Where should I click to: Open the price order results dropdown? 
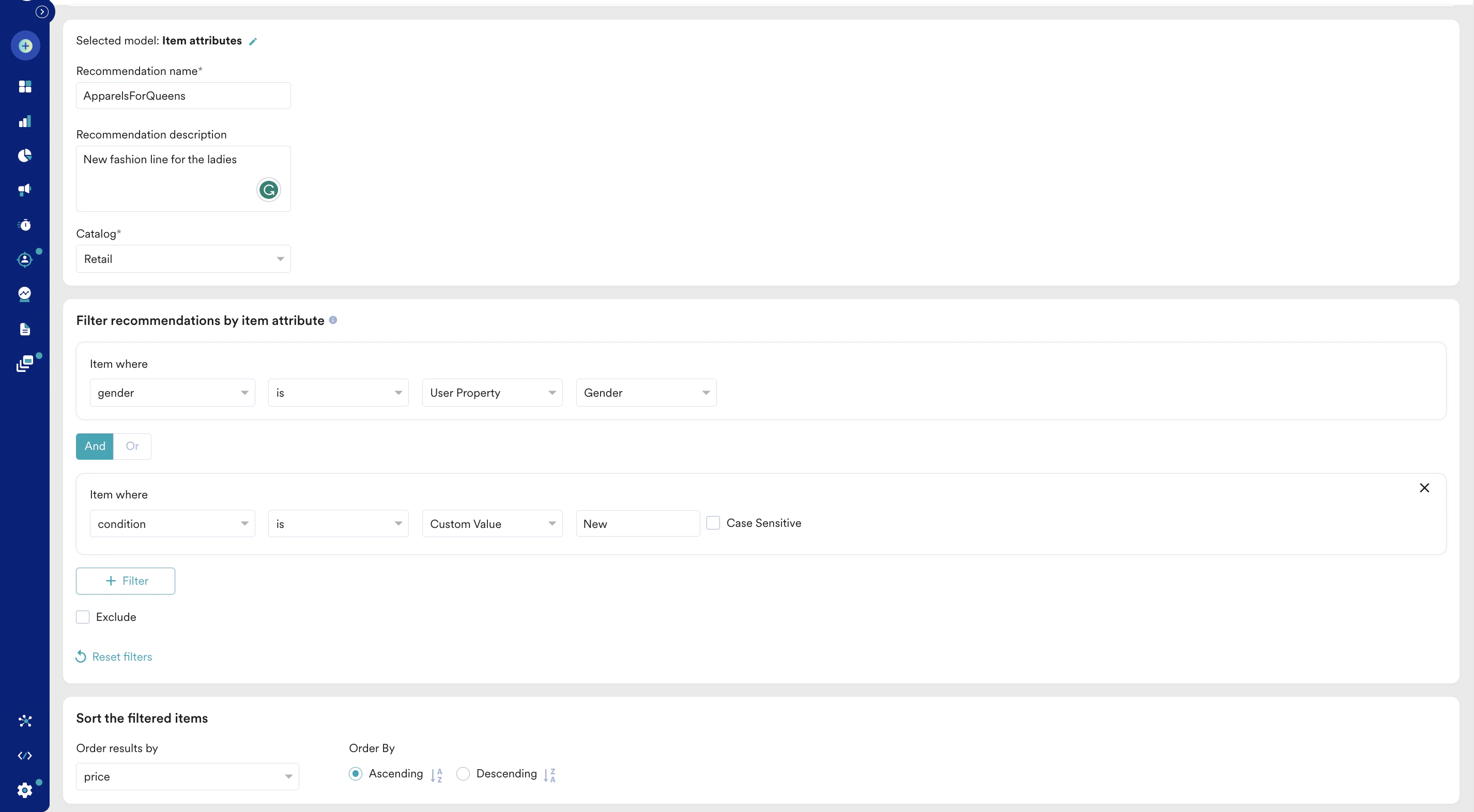[x=187, y=776]
